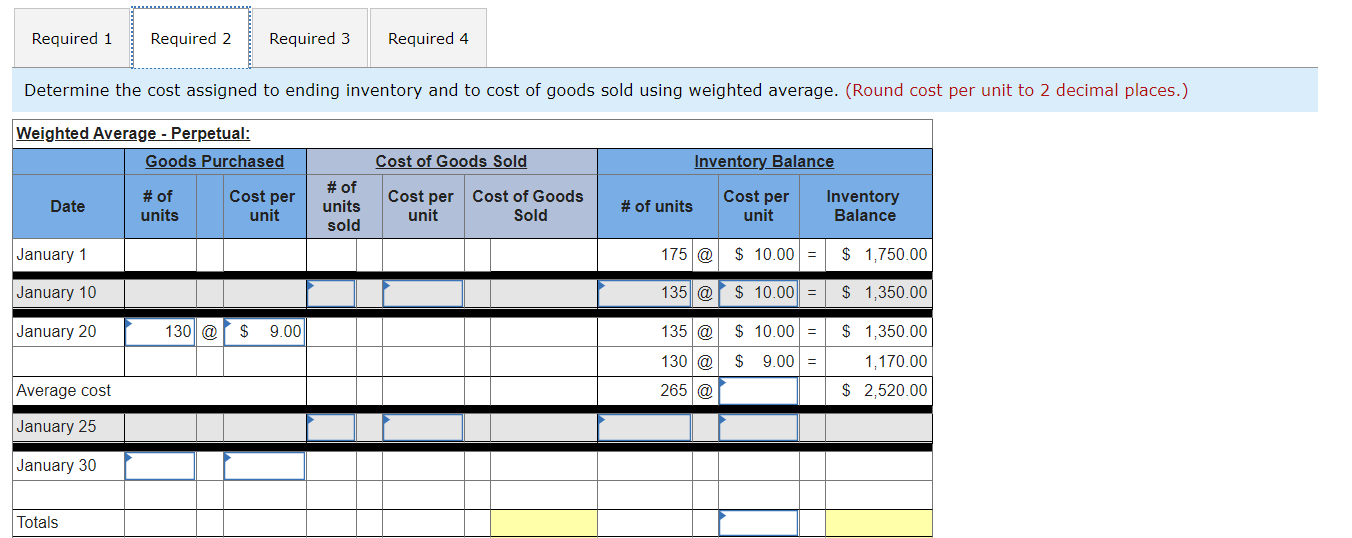This screenshot has height=538, width=1352.
Task: Go to the Required 4 tab
Action: coord(428,38)
